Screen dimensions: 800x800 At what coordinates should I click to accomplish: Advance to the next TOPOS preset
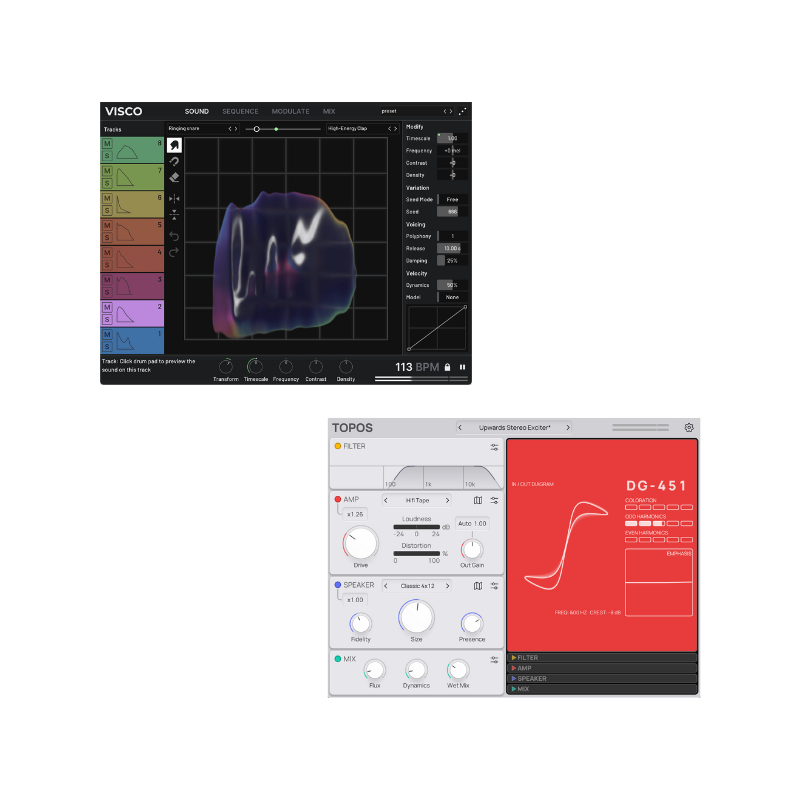point(568,426)
